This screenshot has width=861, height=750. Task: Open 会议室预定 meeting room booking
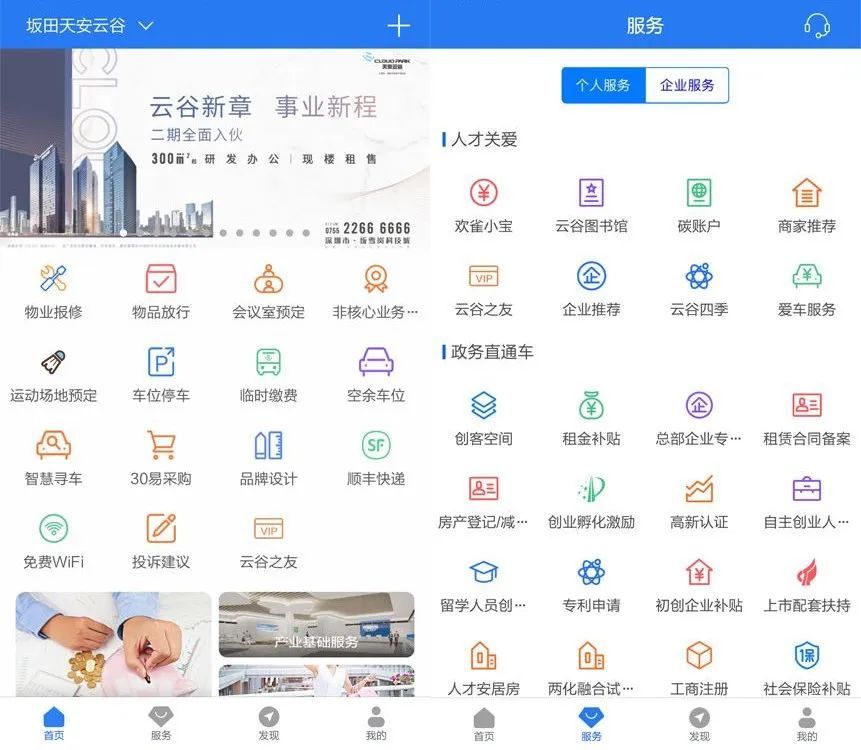click(x=269, y=278)
